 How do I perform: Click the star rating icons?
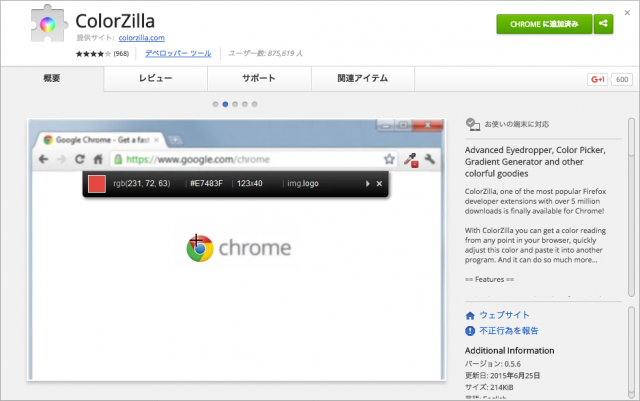[x=93, y=53]
